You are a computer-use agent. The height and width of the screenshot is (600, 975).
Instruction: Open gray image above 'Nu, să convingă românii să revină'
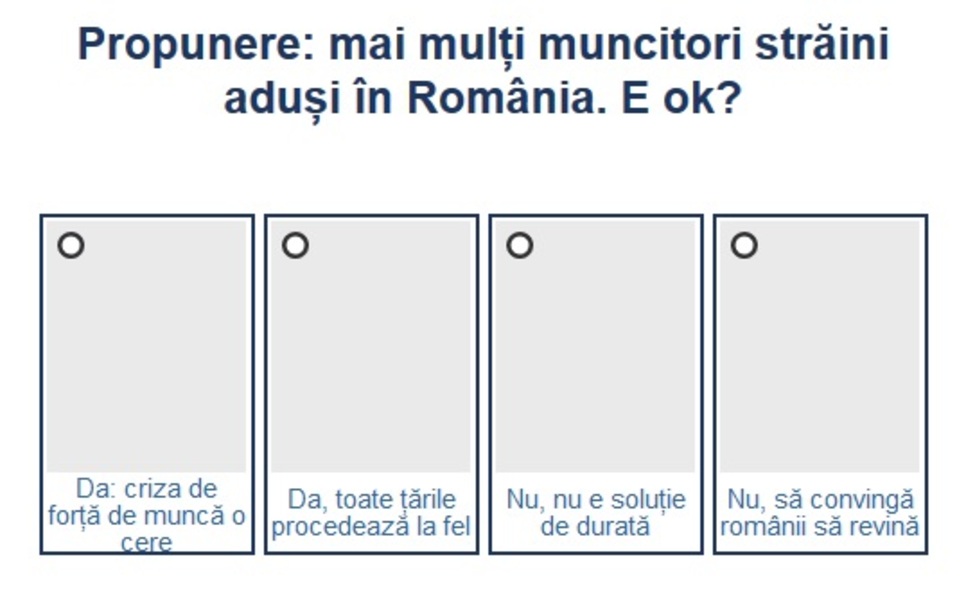point(820,360)
